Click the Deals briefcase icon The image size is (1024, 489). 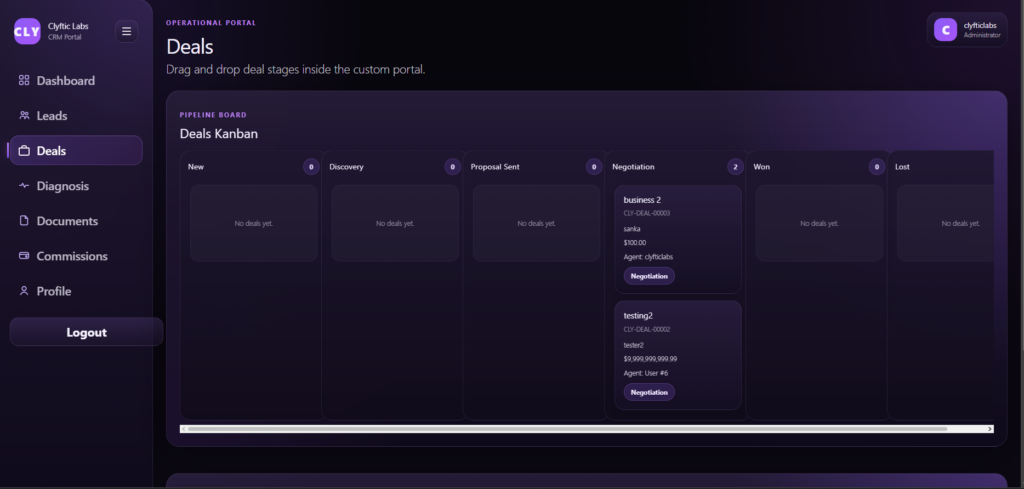pyautogui.click(x=24, y=151)
